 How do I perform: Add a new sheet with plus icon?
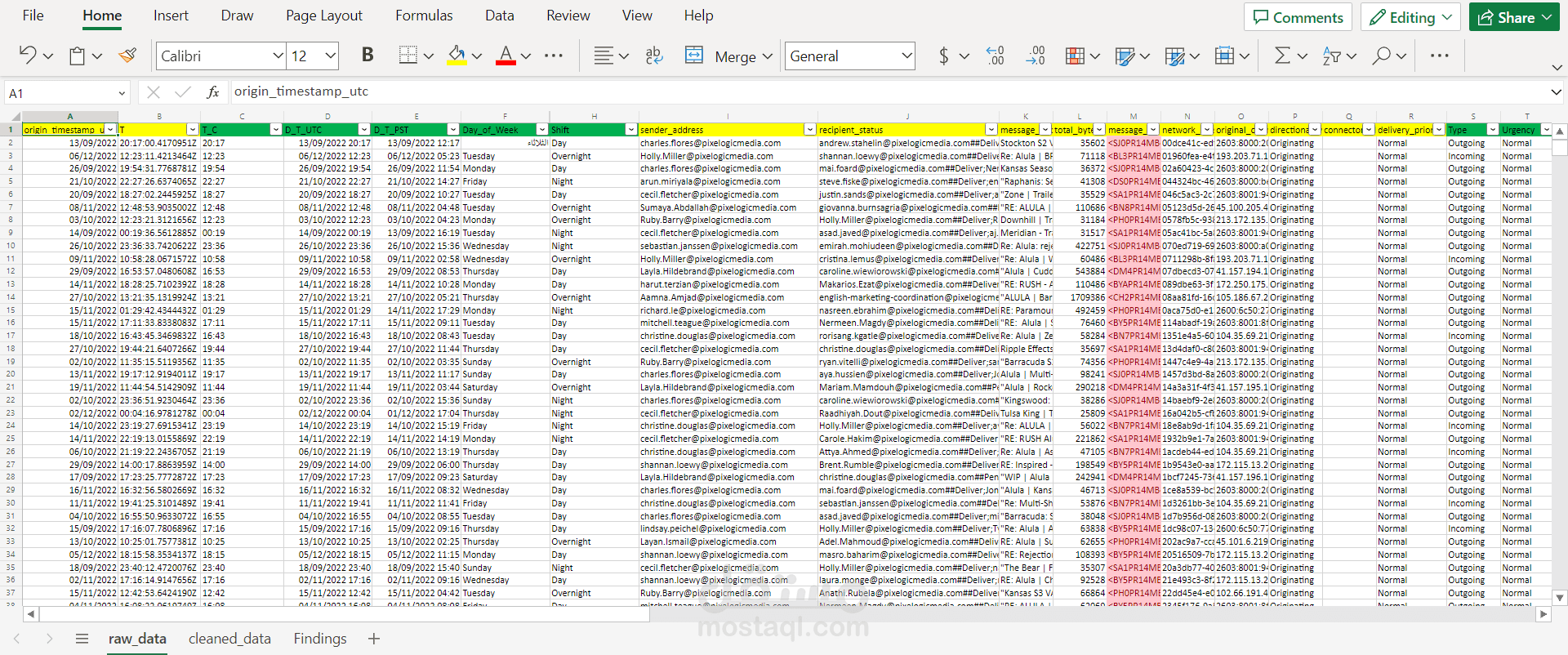click(x=374, y=639)
